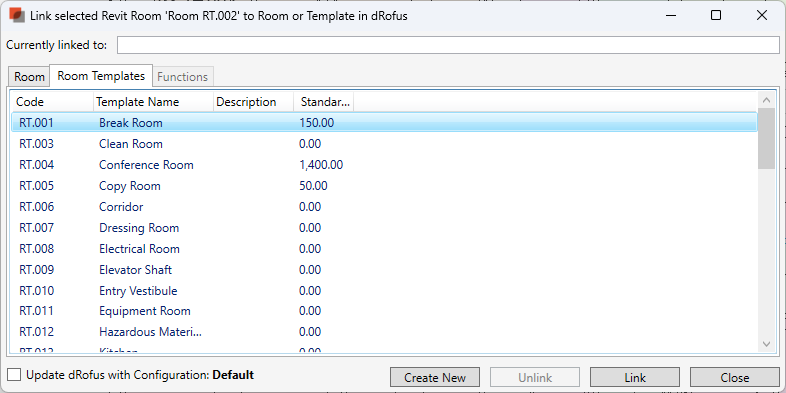Choose the Equipment Room row
The height and width of the screenshot is (393, 786).
coord(384,311)
